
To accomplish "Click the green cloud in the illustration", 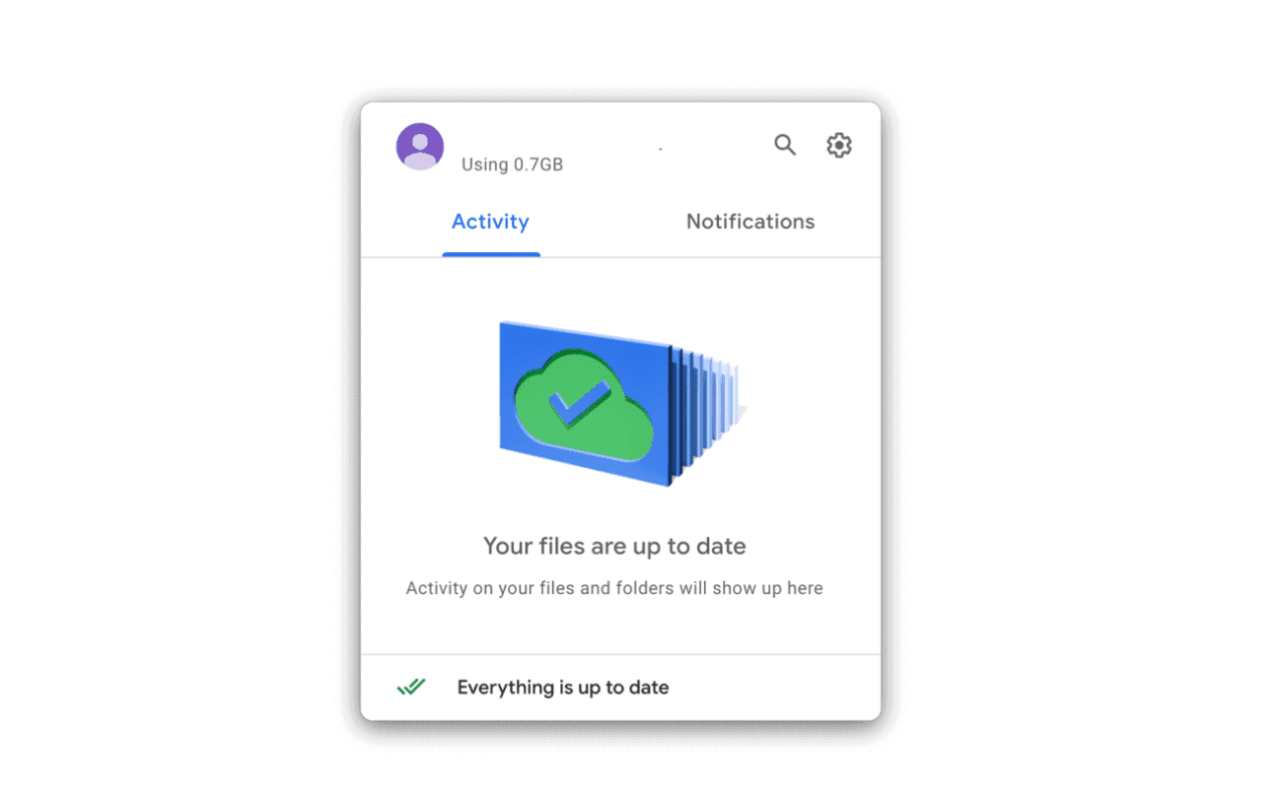I will point(583,406).
